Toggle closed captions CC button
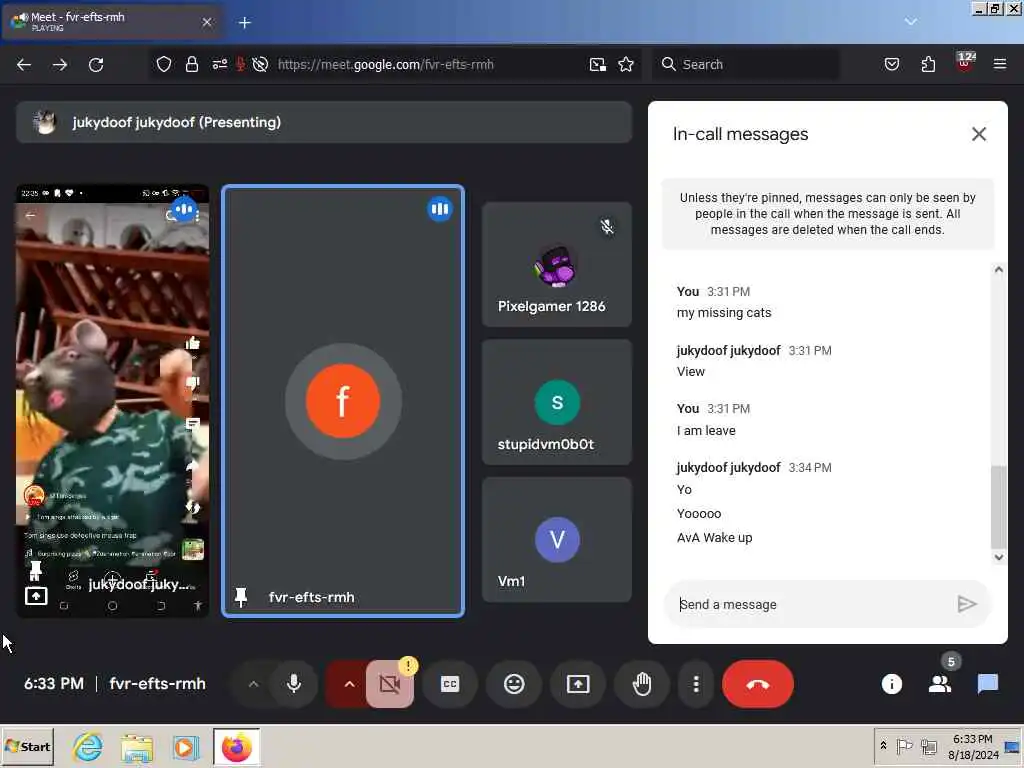1024x768 pixels. click(450, 684)
